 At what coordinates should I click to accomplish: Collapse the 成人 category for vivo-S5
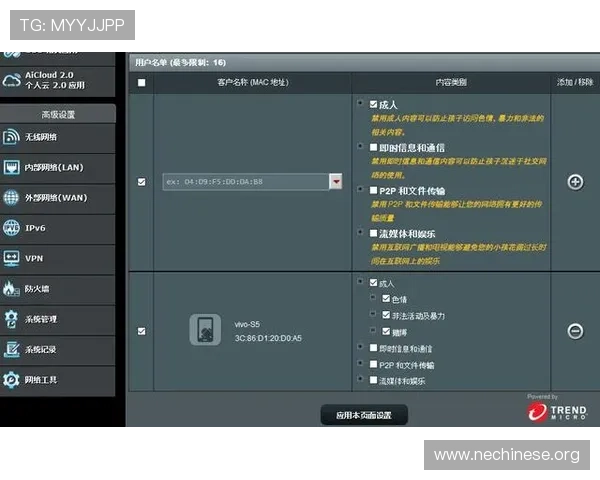click(x=359, y=282)
